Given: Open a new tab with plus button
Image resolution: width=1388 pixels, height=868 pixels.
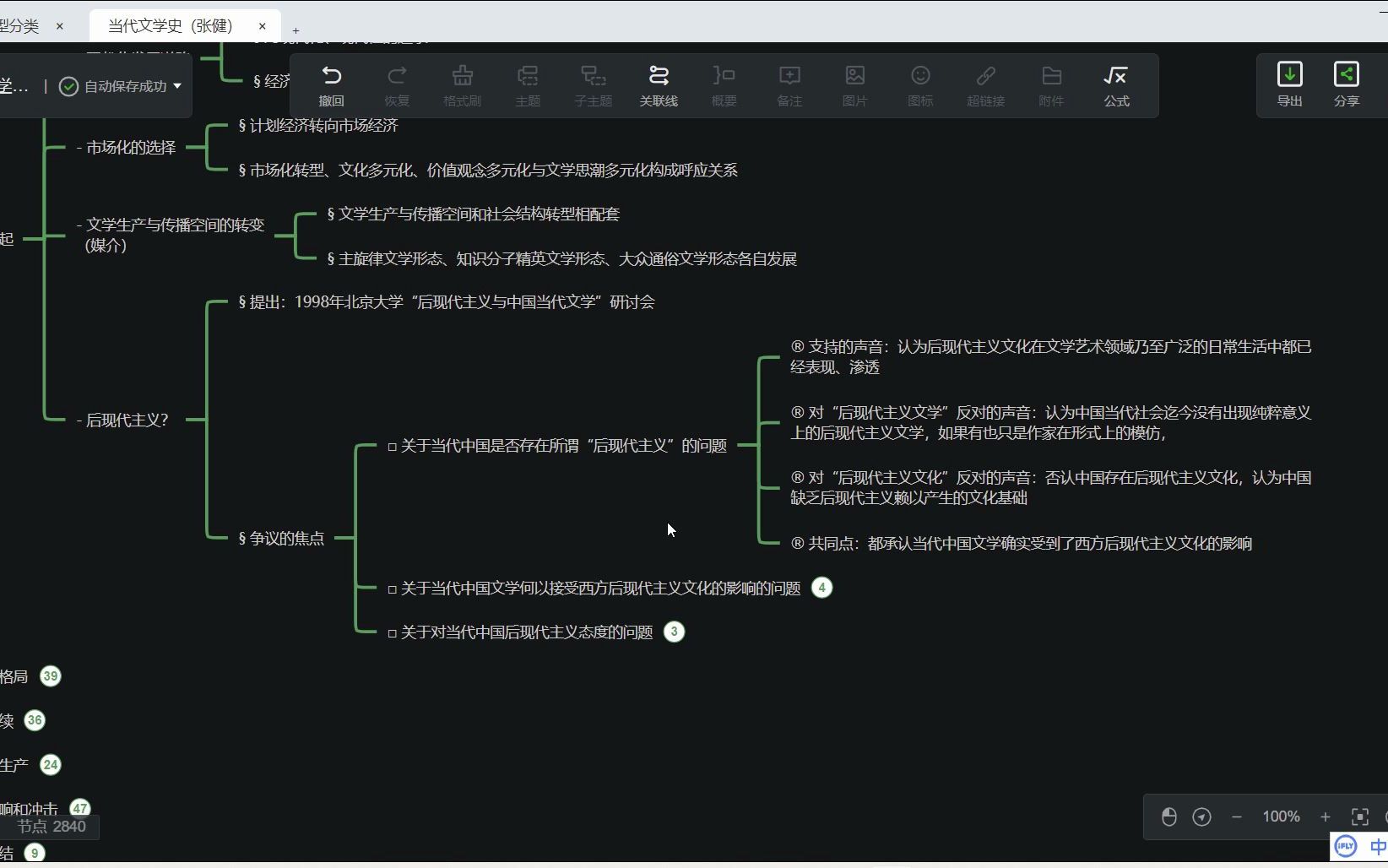Looking at the screenshot, I should click(x=295, y=30).
